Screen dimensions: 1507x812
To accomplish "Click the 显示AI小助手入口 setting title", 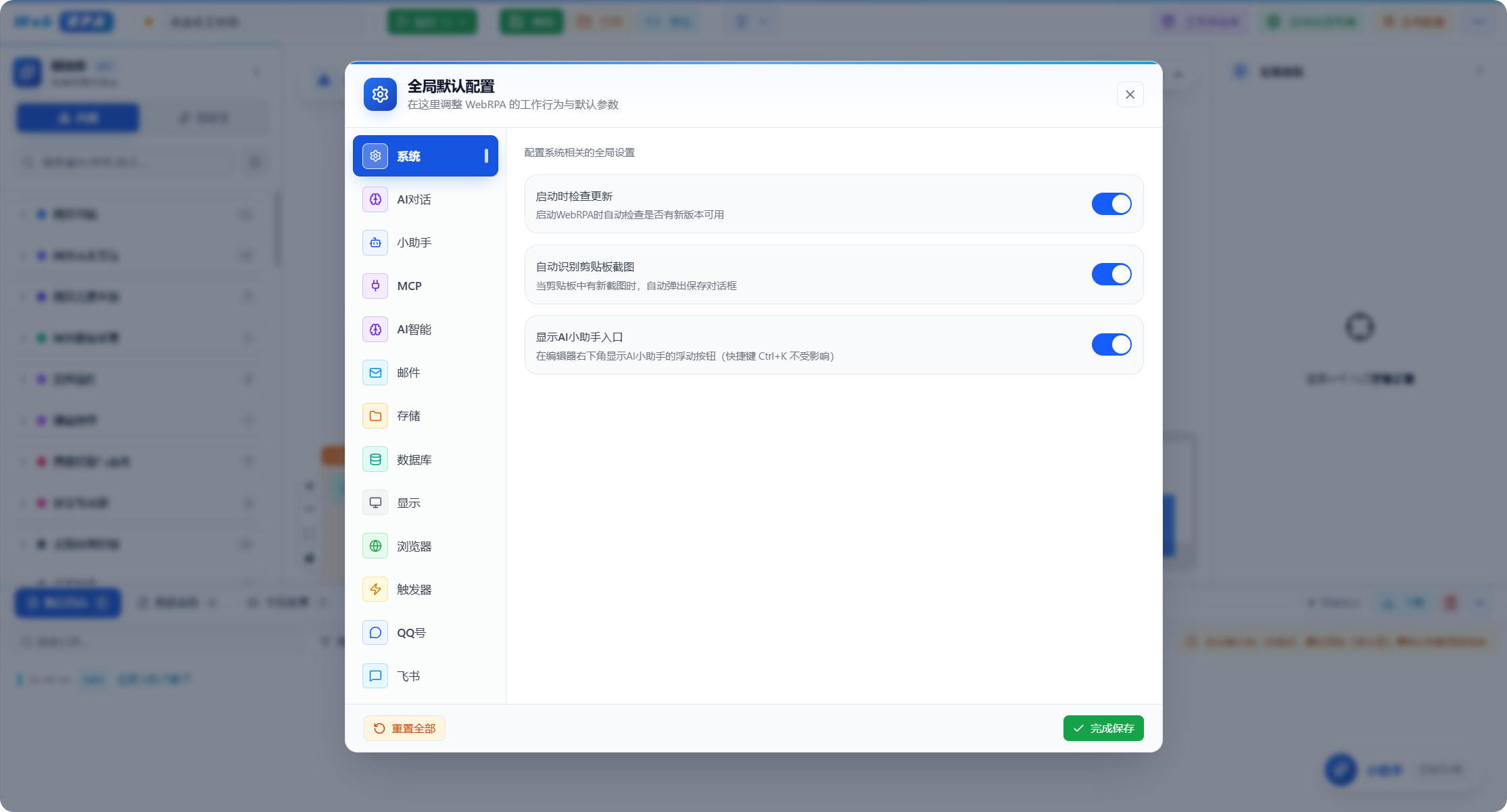I will point(579,337).
